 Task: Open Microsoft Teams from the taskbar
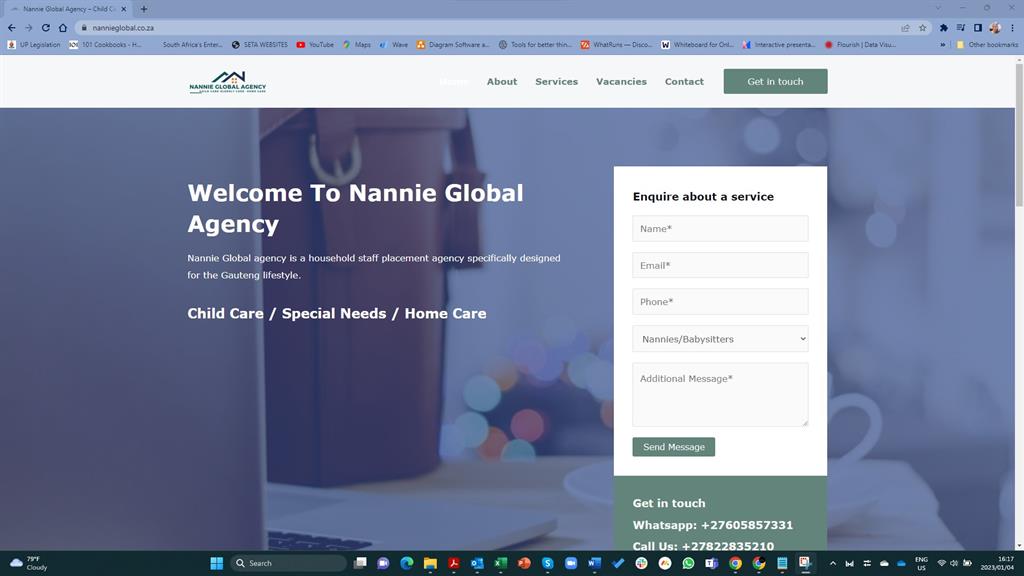pyautogui.click(x=712, y=563)
